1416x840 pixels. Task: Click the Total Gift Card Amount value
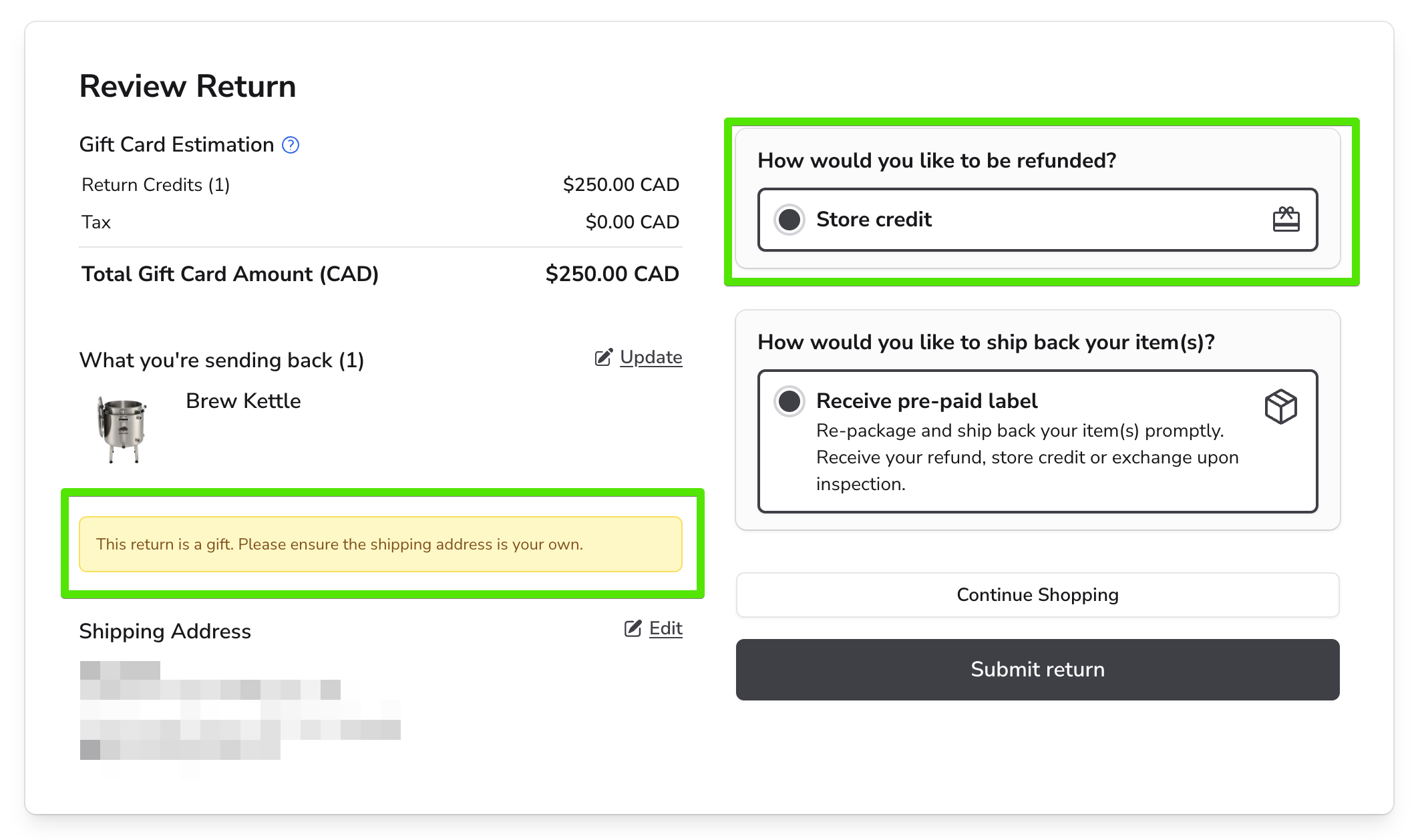(612, 274)
